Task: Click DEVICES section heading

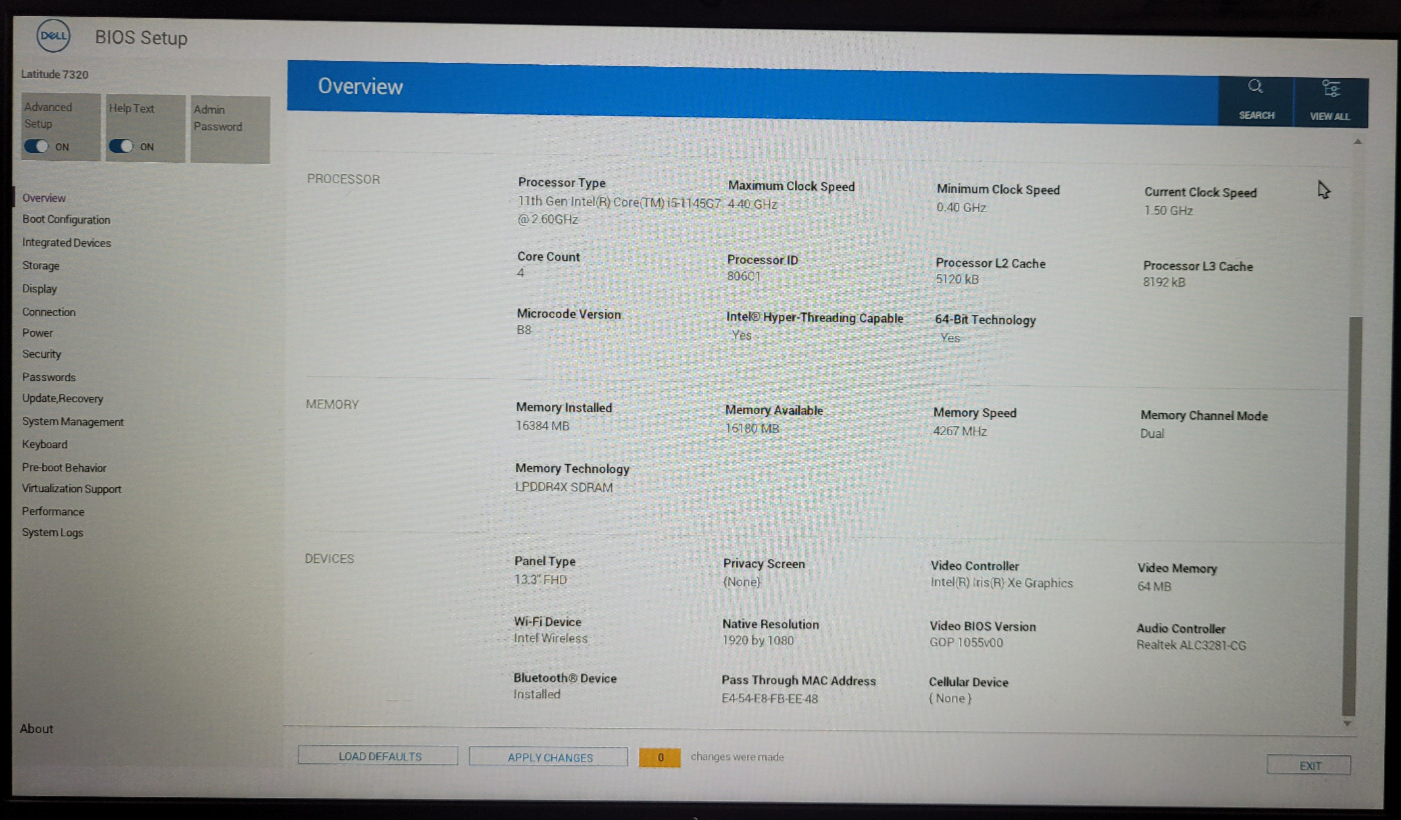Action: [x=329, y=558]
